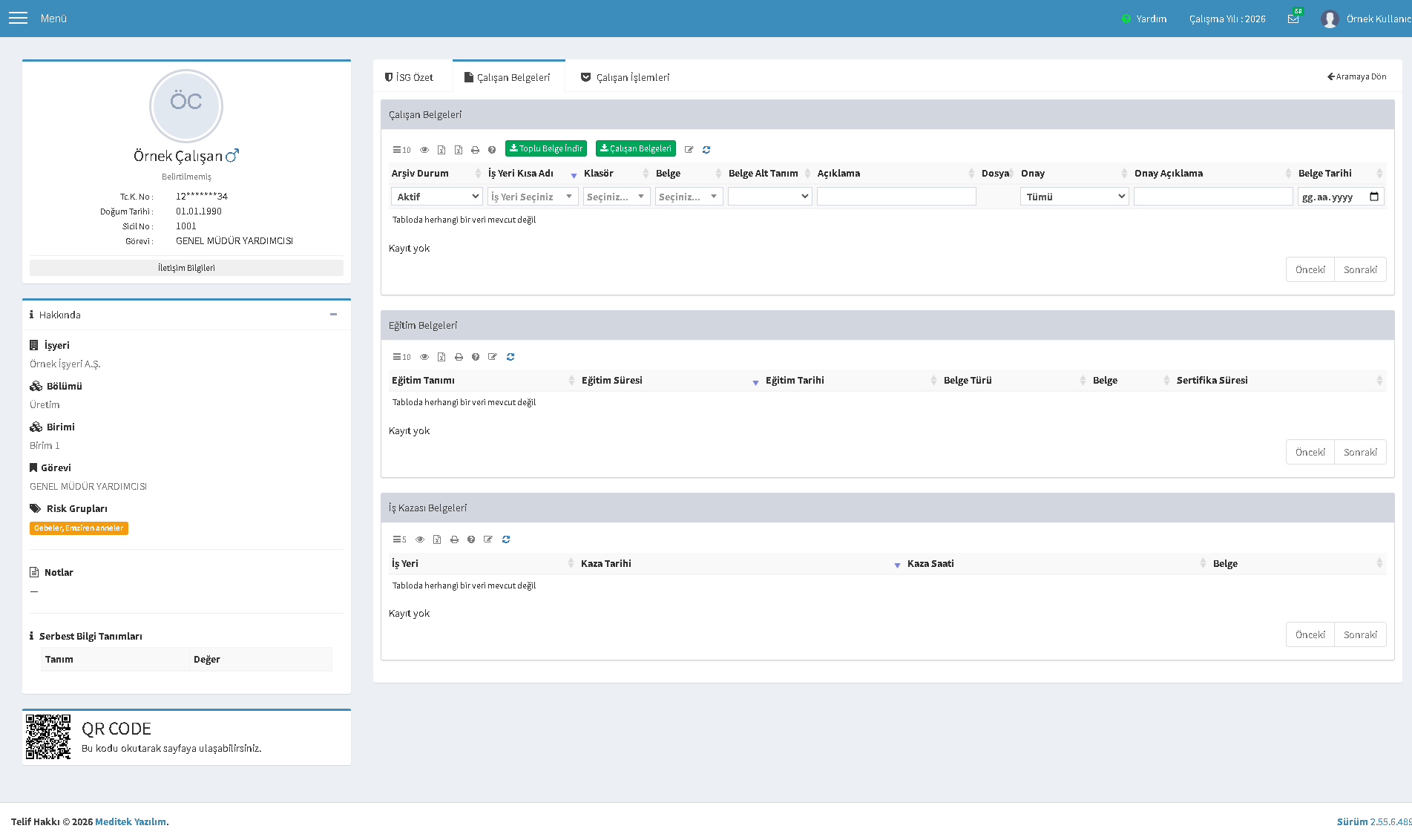Click Sonraki in Çalışan Belgeleri pagination
This screenshot has width=1412, height=840.
pos(1360,269)
